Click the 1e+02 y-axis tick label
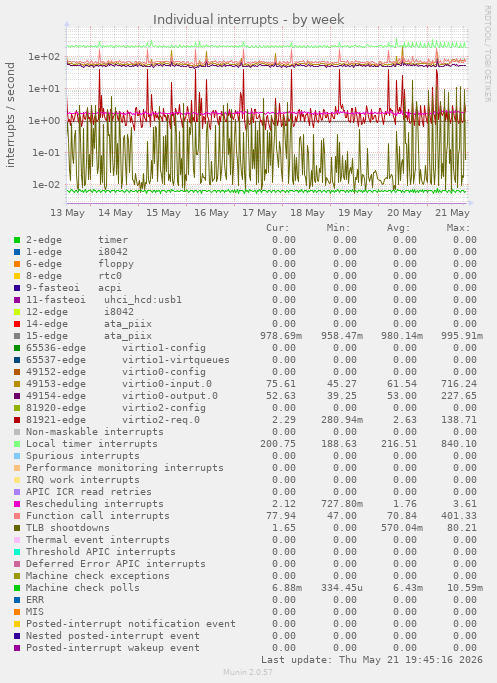 click(x=44, y=57)
